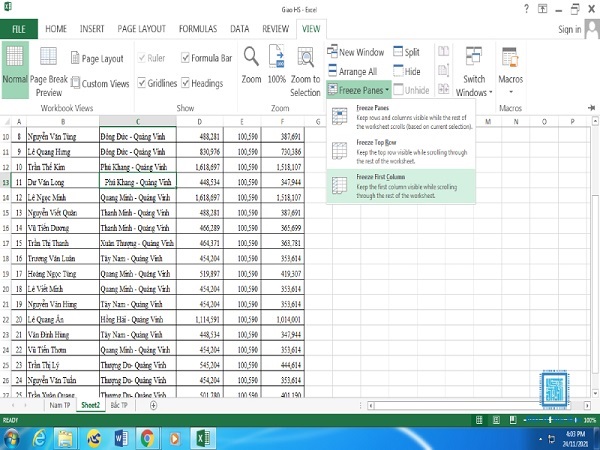Screen dimensions: 600x450
Task: Click vertical scrollbar down arrow
Action: [595, 393]
